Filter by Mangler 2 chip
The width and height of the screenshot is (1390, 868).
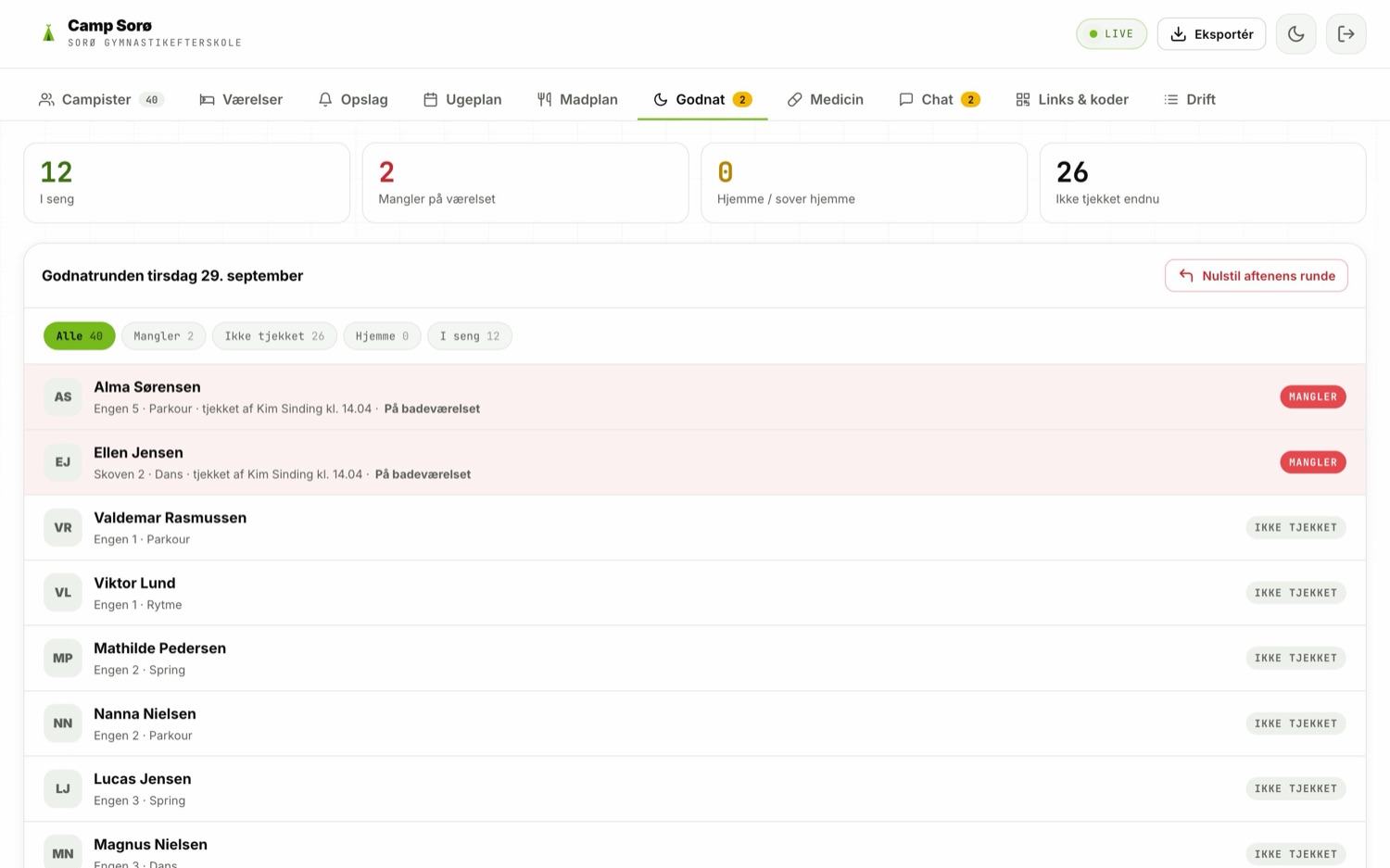163,336
